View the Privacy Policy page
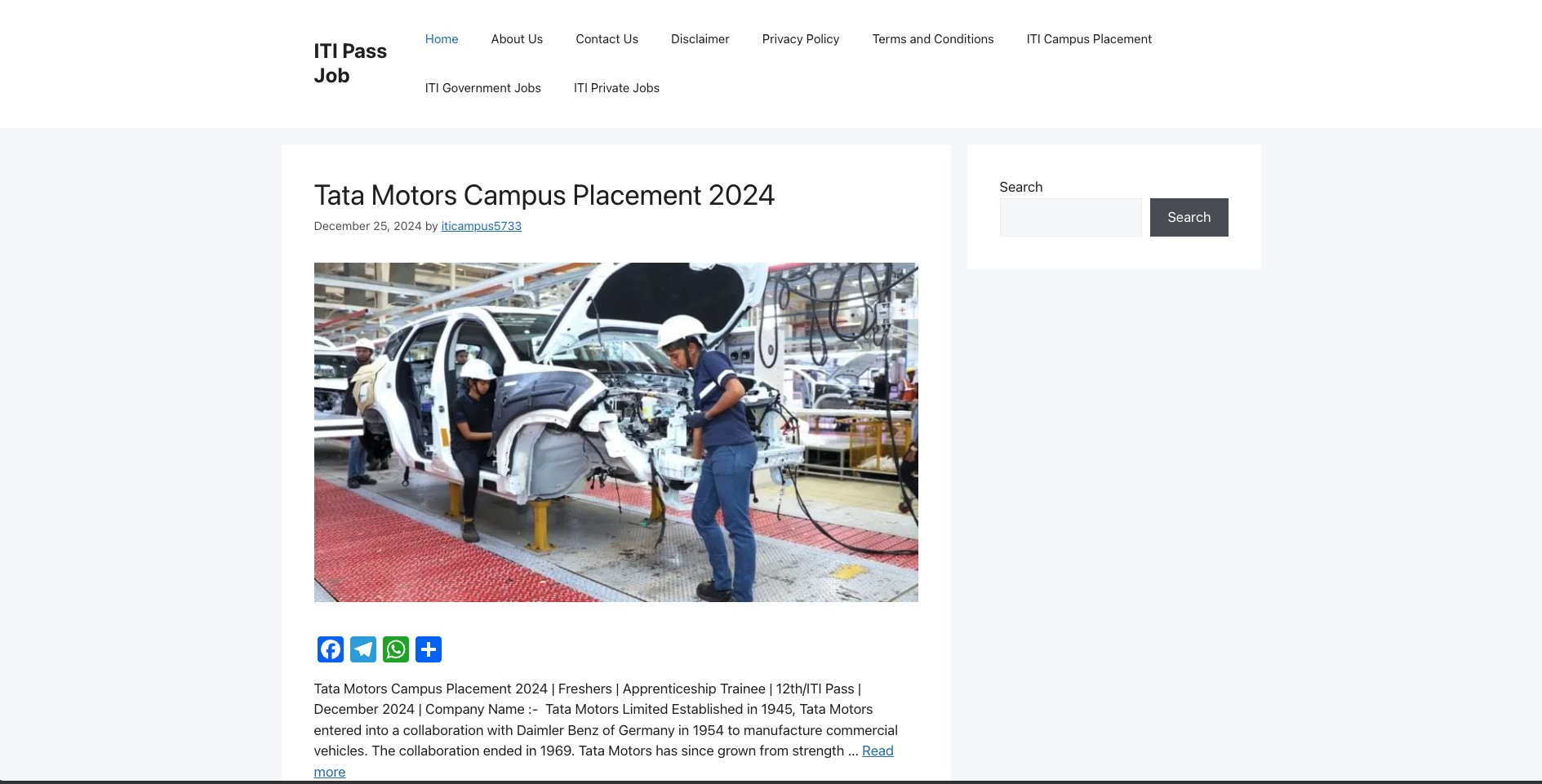Screen dimensions: 1542x784 click(x=801, y=39)
